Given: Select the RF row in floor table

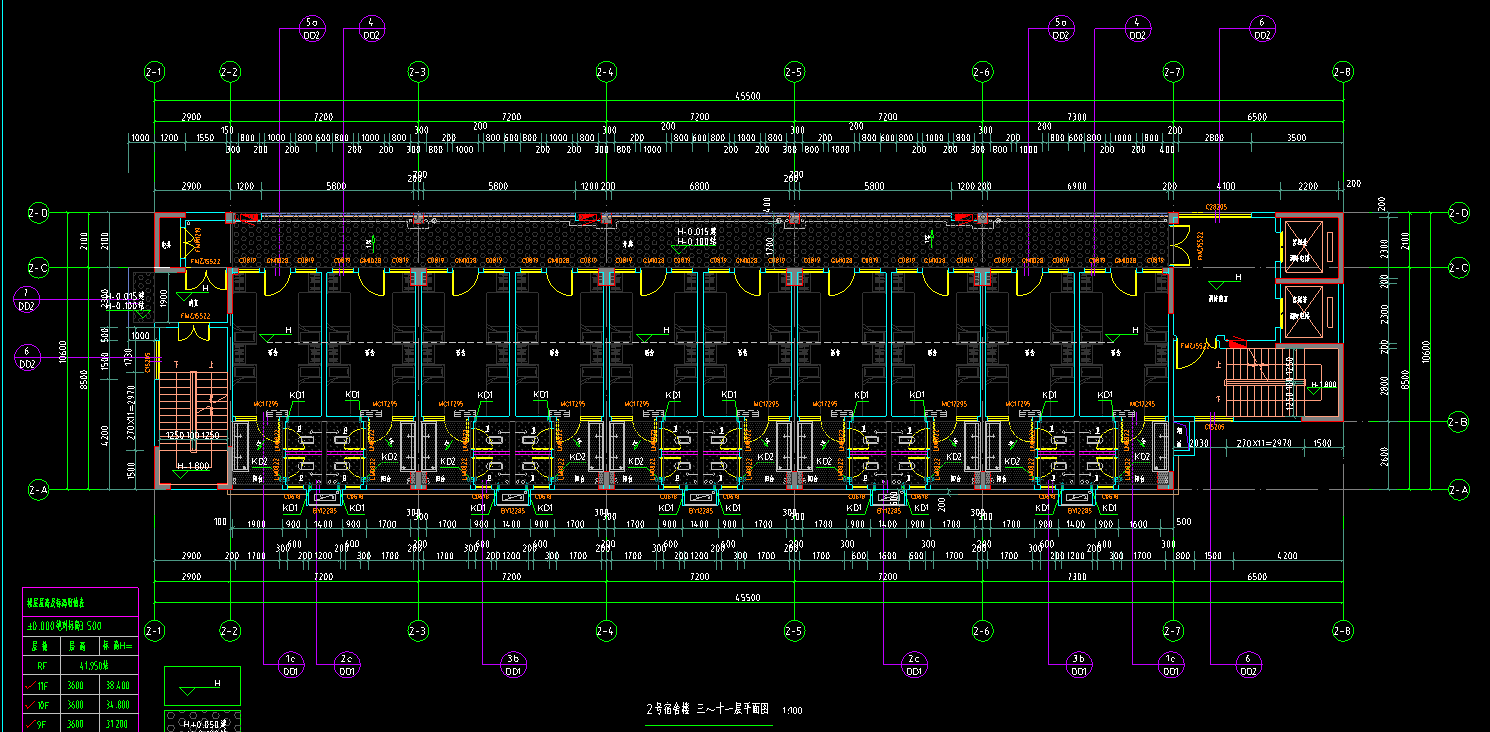Looking at the screenshot, I should tap(80, 663).
